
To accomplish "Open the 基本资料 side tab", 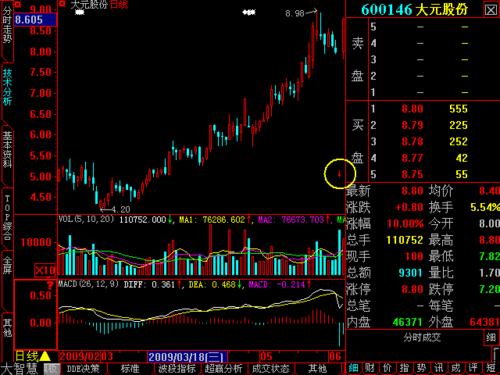I will tap(7, 149).
